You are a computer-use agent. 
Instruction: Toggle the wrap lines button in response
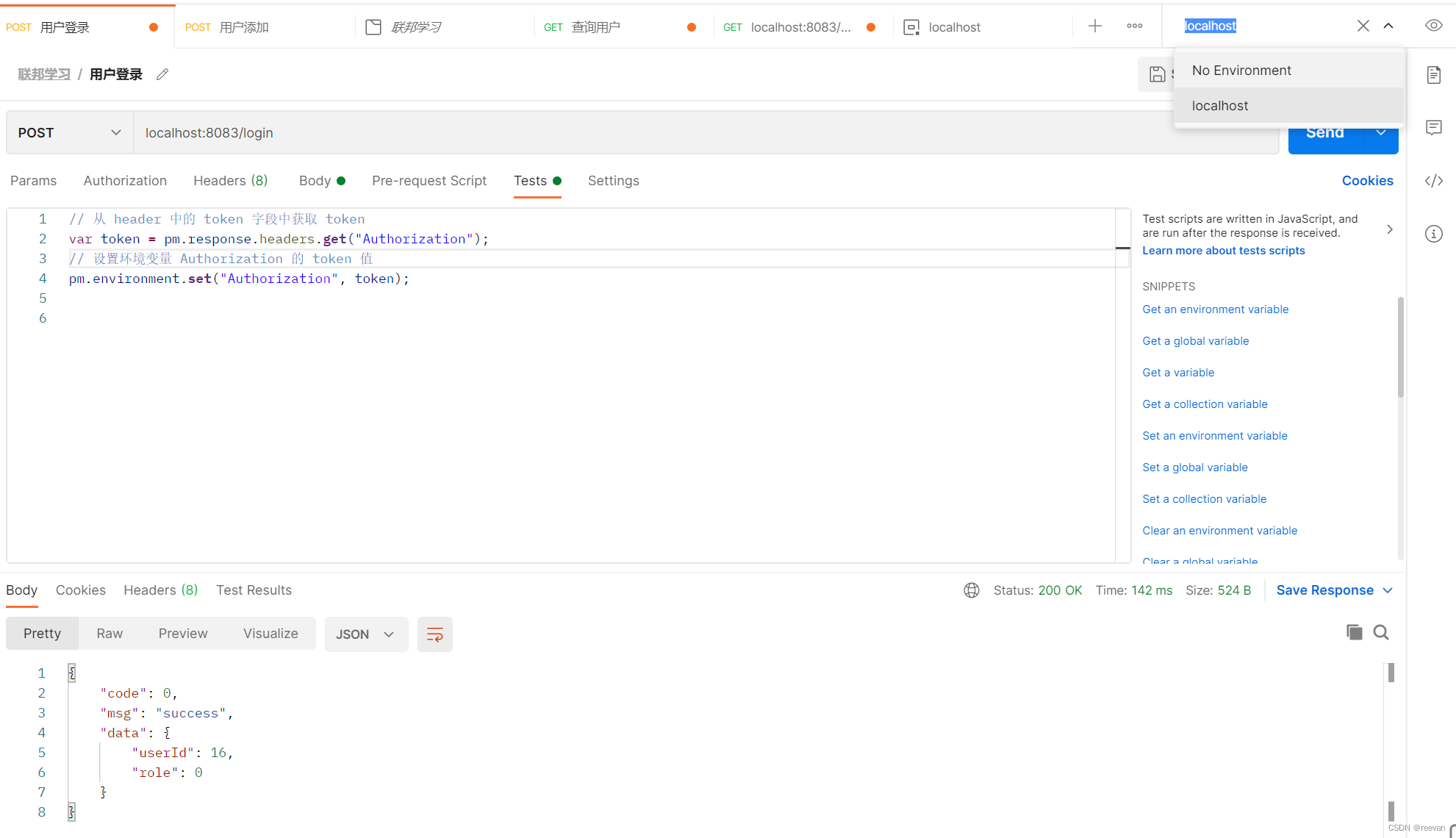[x=434, y=634]
